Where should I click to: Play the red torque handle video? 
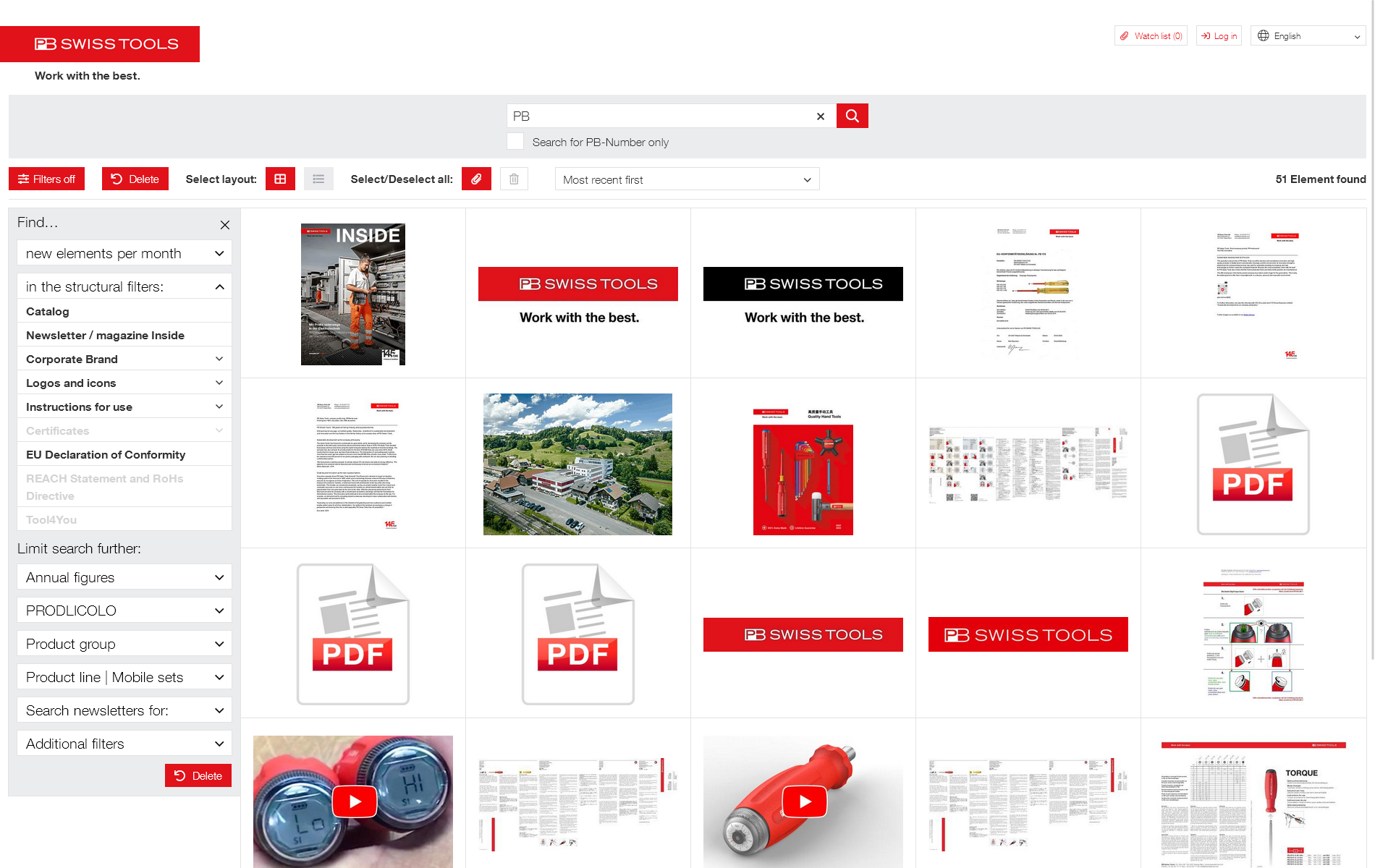coord(803,801)
